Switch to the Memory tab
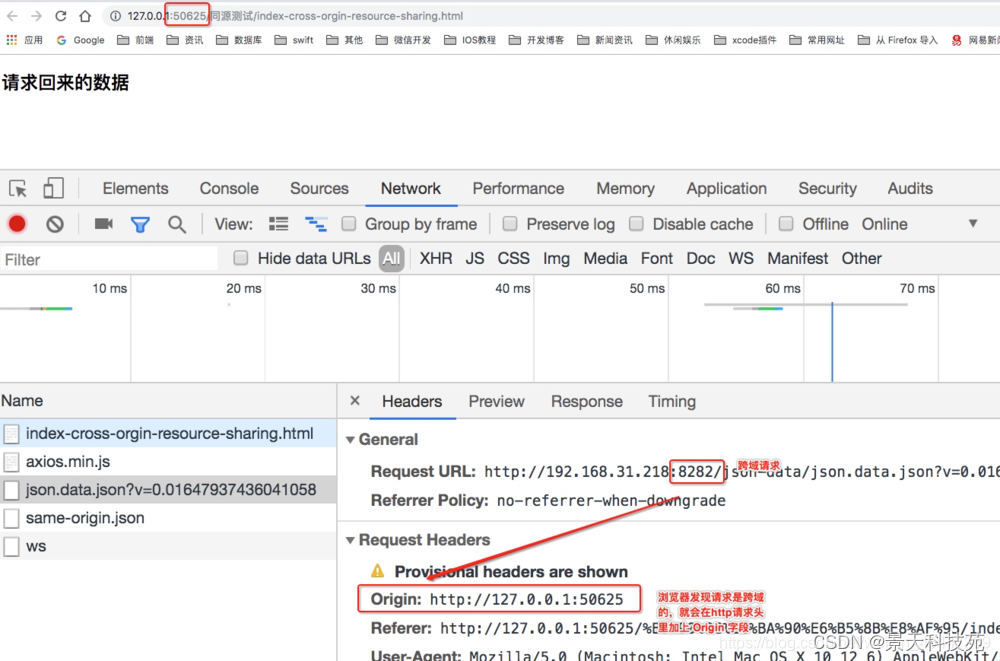 pos(625,188)
